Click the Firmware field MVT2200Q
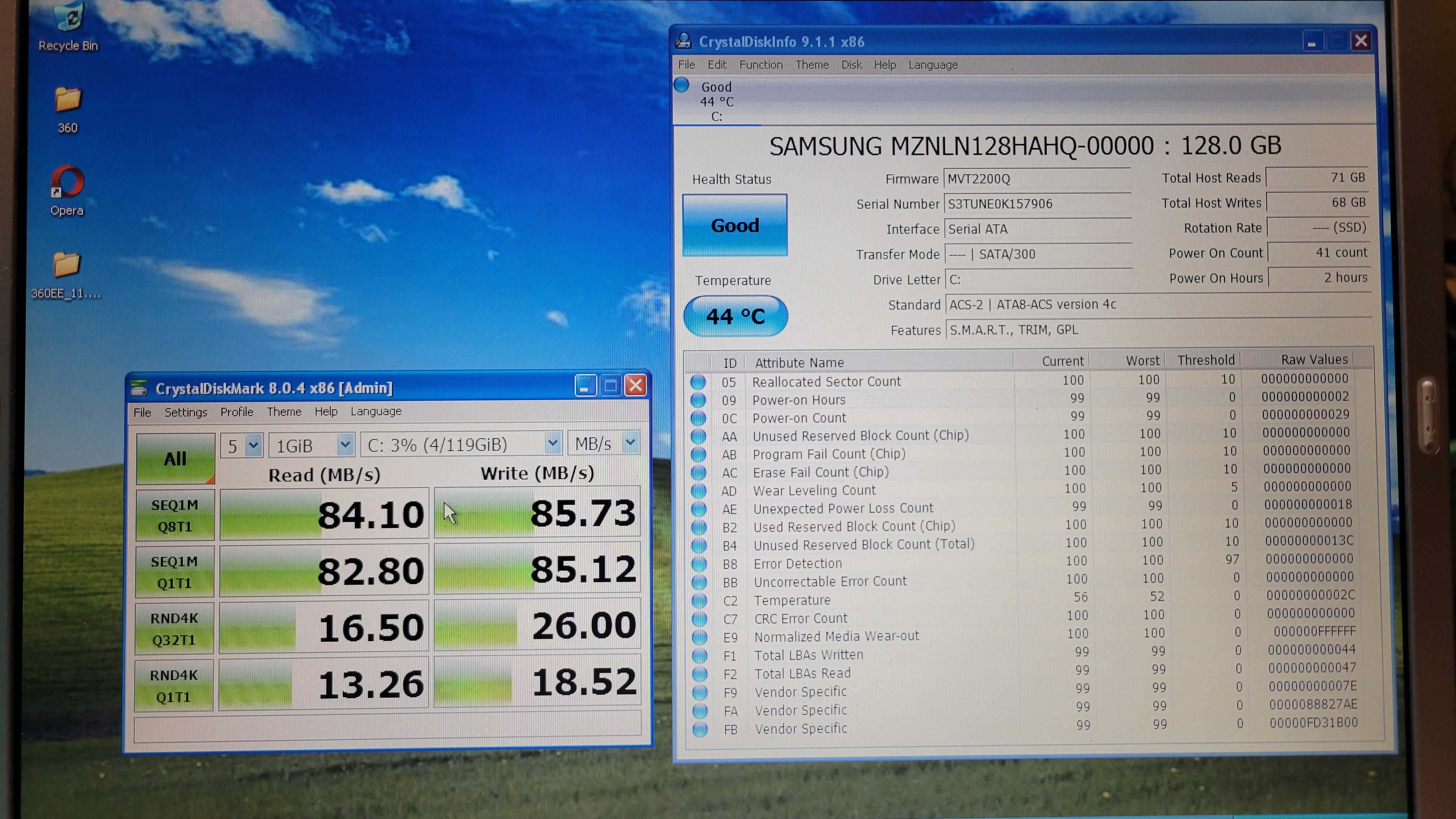 [1037, 179]
